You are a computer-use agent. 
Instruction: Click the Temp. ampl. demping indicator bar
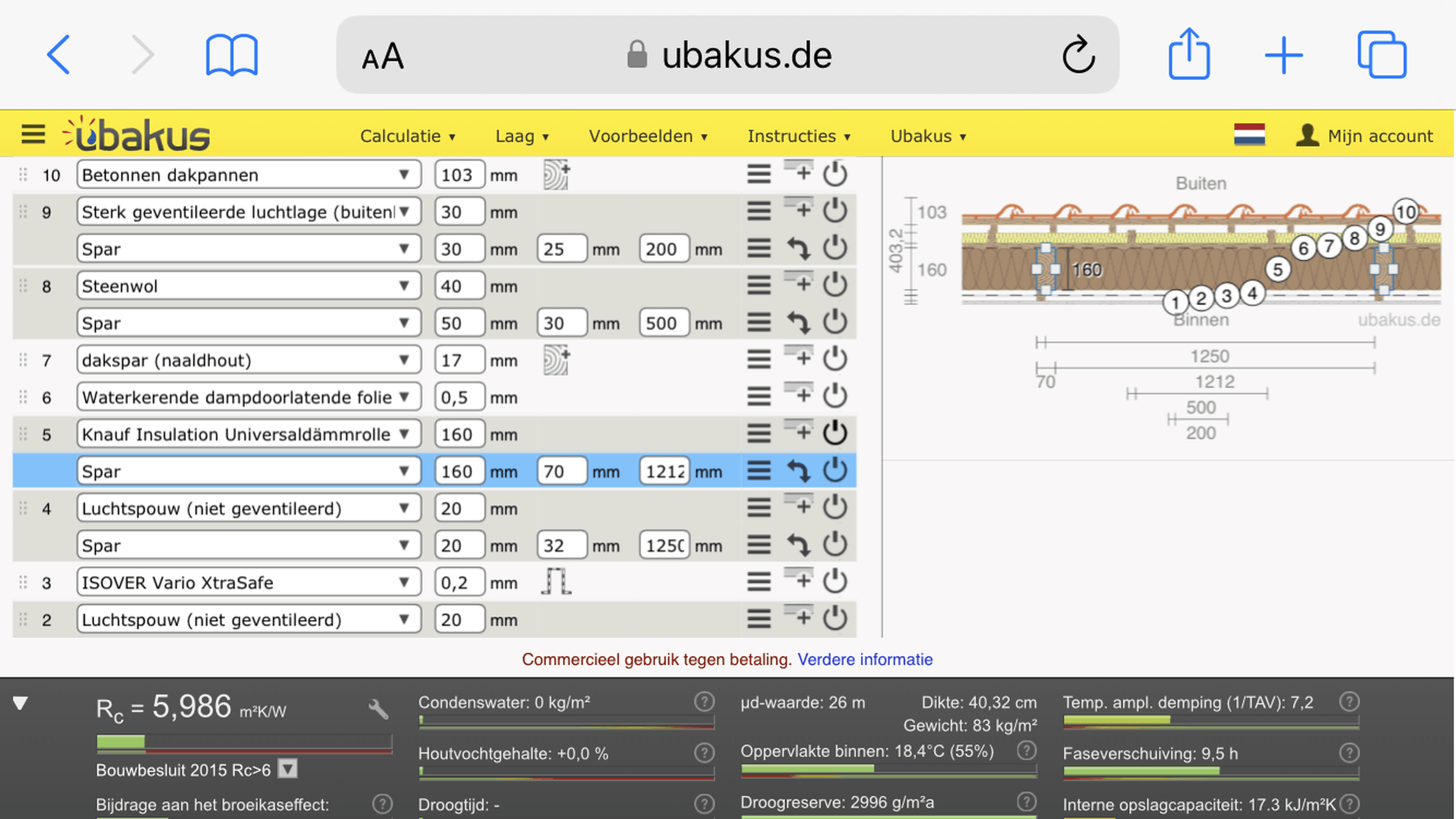click(x=1211, y=721)
